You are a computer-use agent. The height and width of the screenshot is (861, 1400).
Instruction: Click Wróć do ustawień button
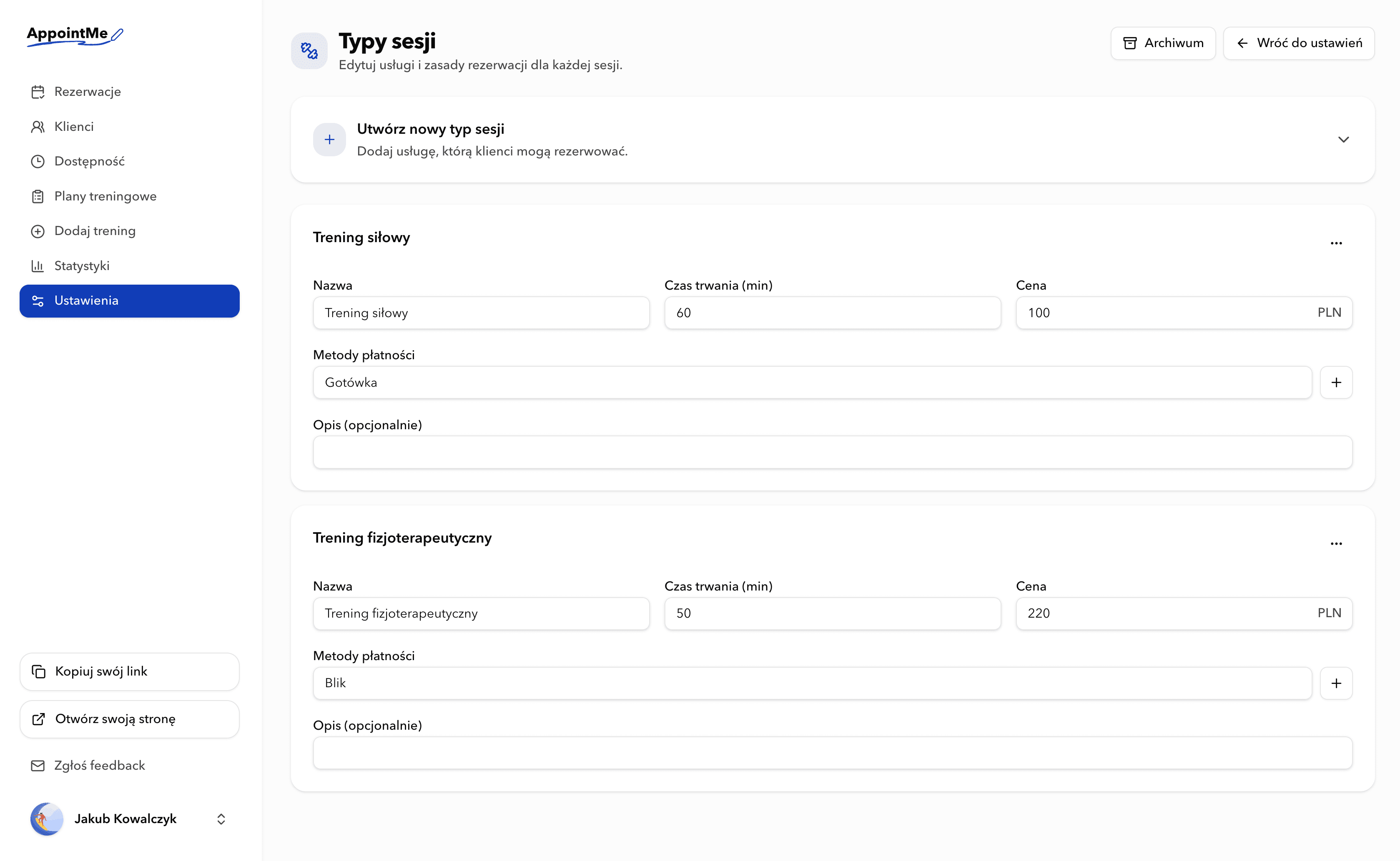pyautogui.click(x=1299, y=43)
